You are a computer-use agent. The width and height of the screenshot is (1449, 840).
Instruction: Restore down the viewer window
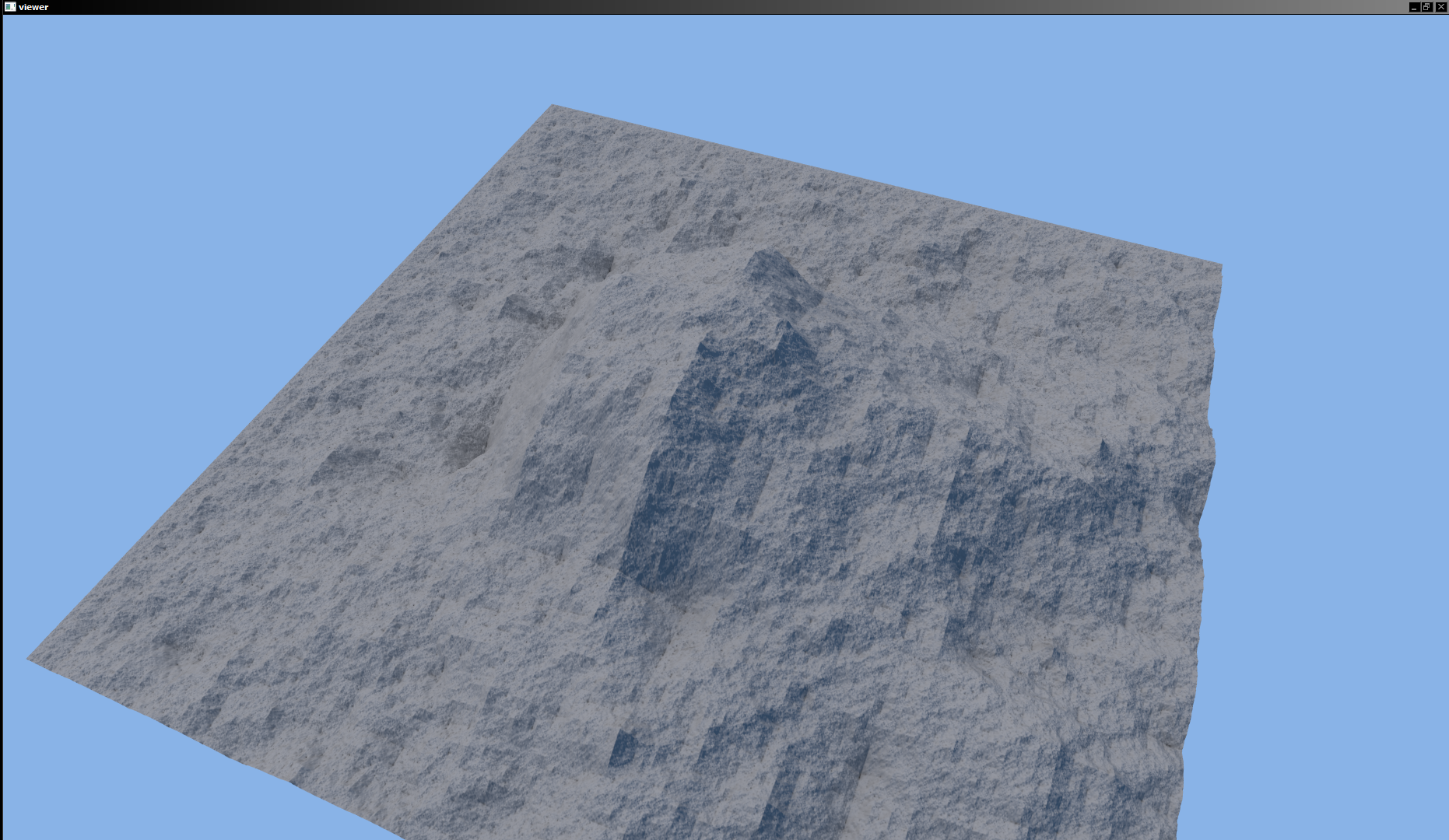point(1426,7)
